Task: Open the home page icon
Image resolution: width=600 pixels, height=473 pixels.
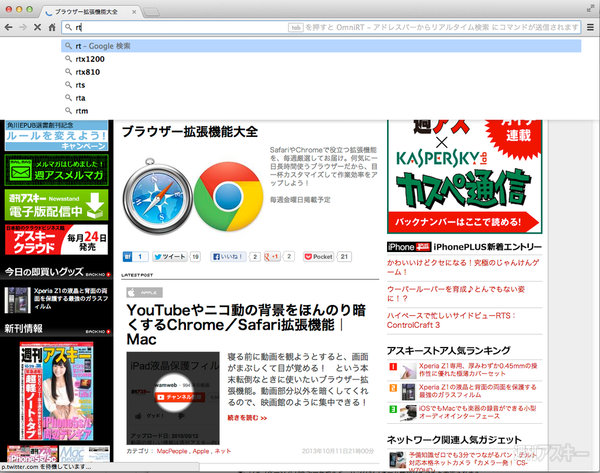Action: click(52, 27)
